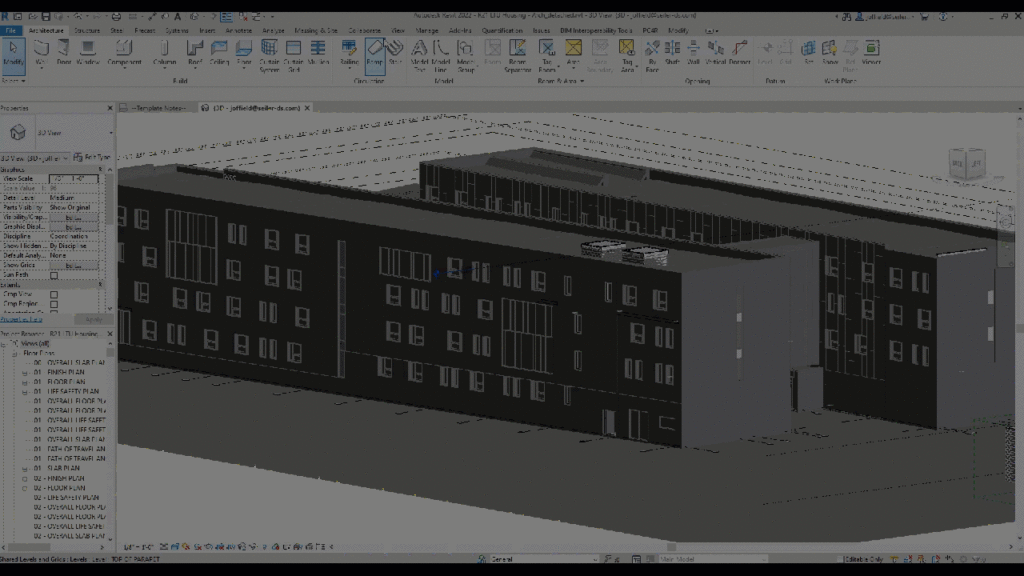Open the Roof tool dropdown arrow
The image size is (1024, 576).
[194, 67]
